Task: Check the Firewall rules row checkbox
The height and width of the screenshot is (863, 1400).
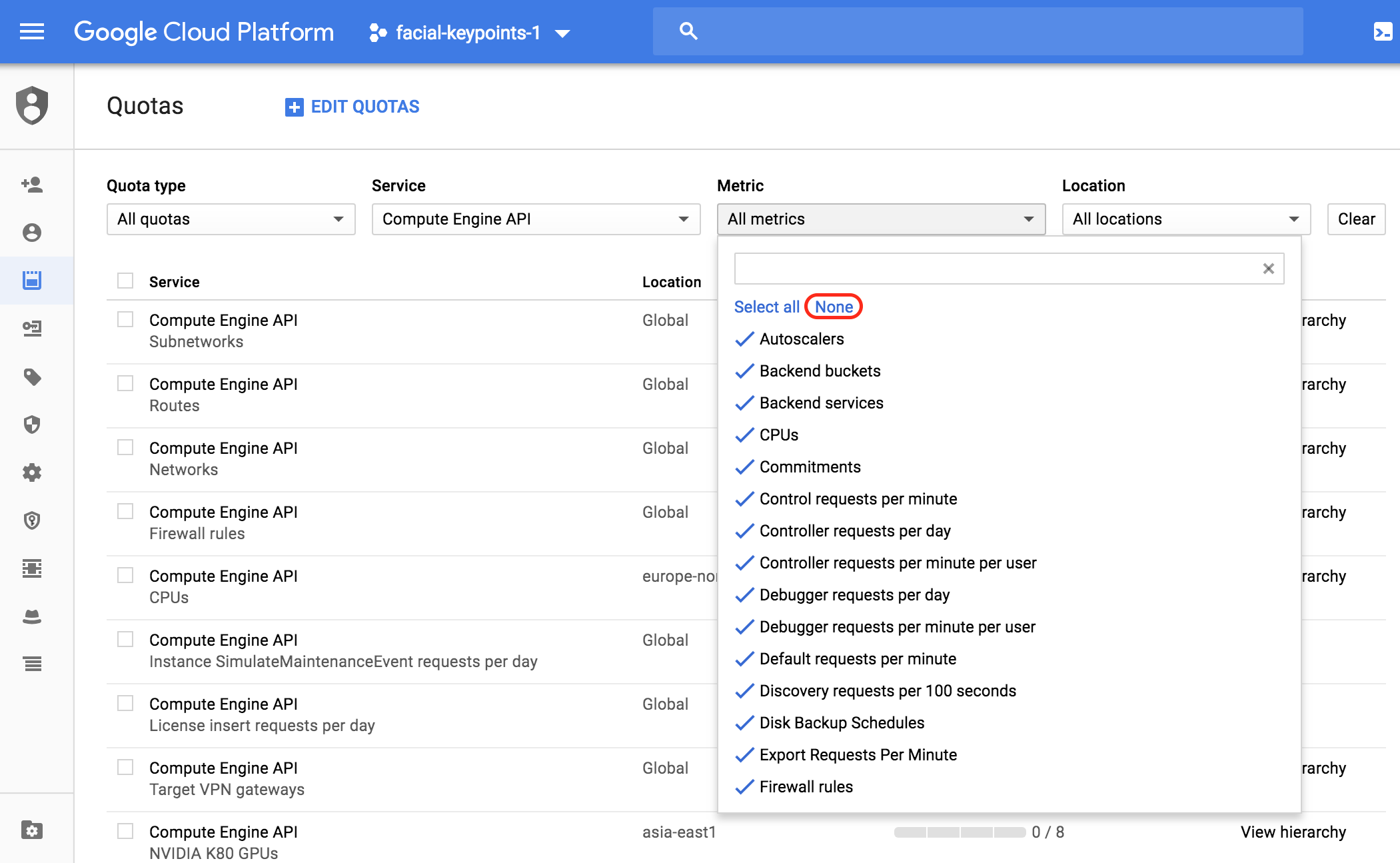Action: click(125, 512)
